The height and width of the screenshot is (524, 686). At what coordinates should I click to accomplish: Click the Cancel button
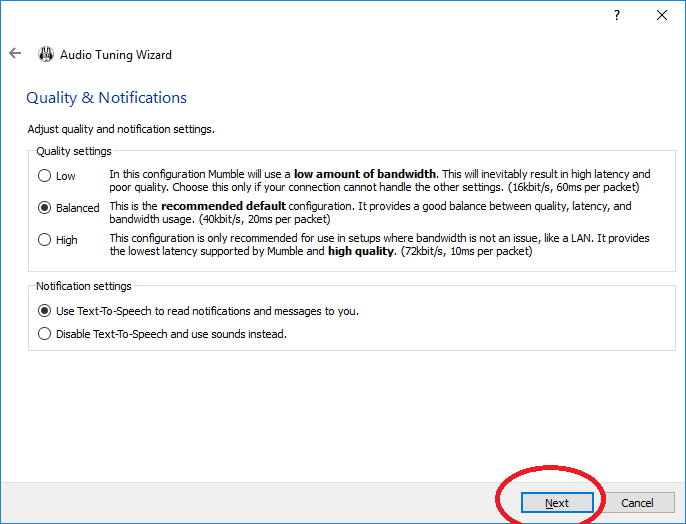coord(637,503)
